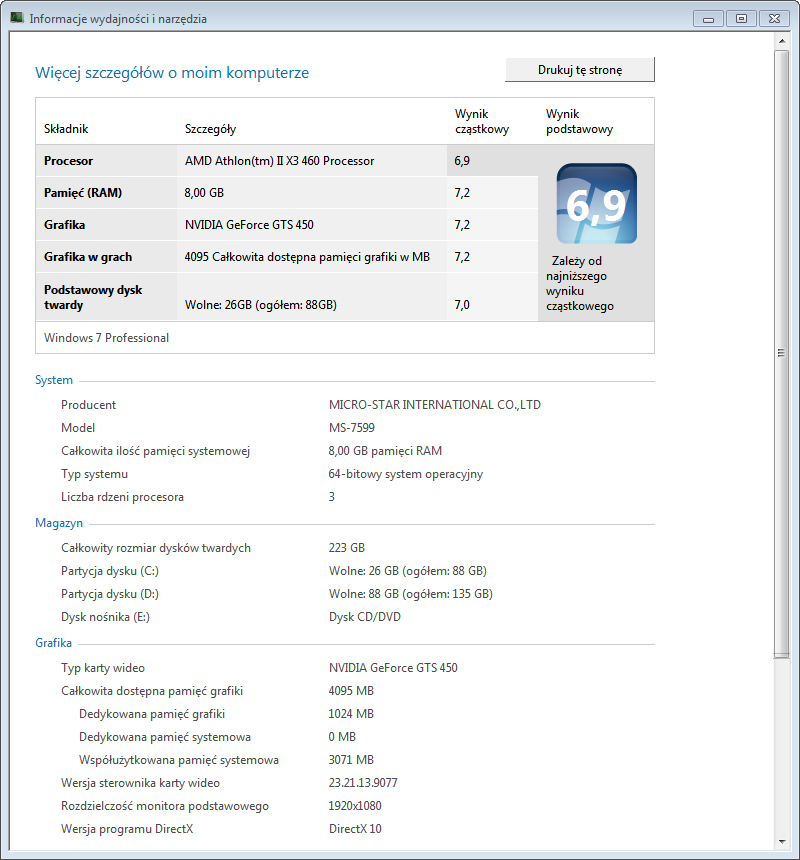Screen dimensions: 800x860
Task: Close the Informacje wydajności i narzędzia window
Action: click(x=773, y=18)
